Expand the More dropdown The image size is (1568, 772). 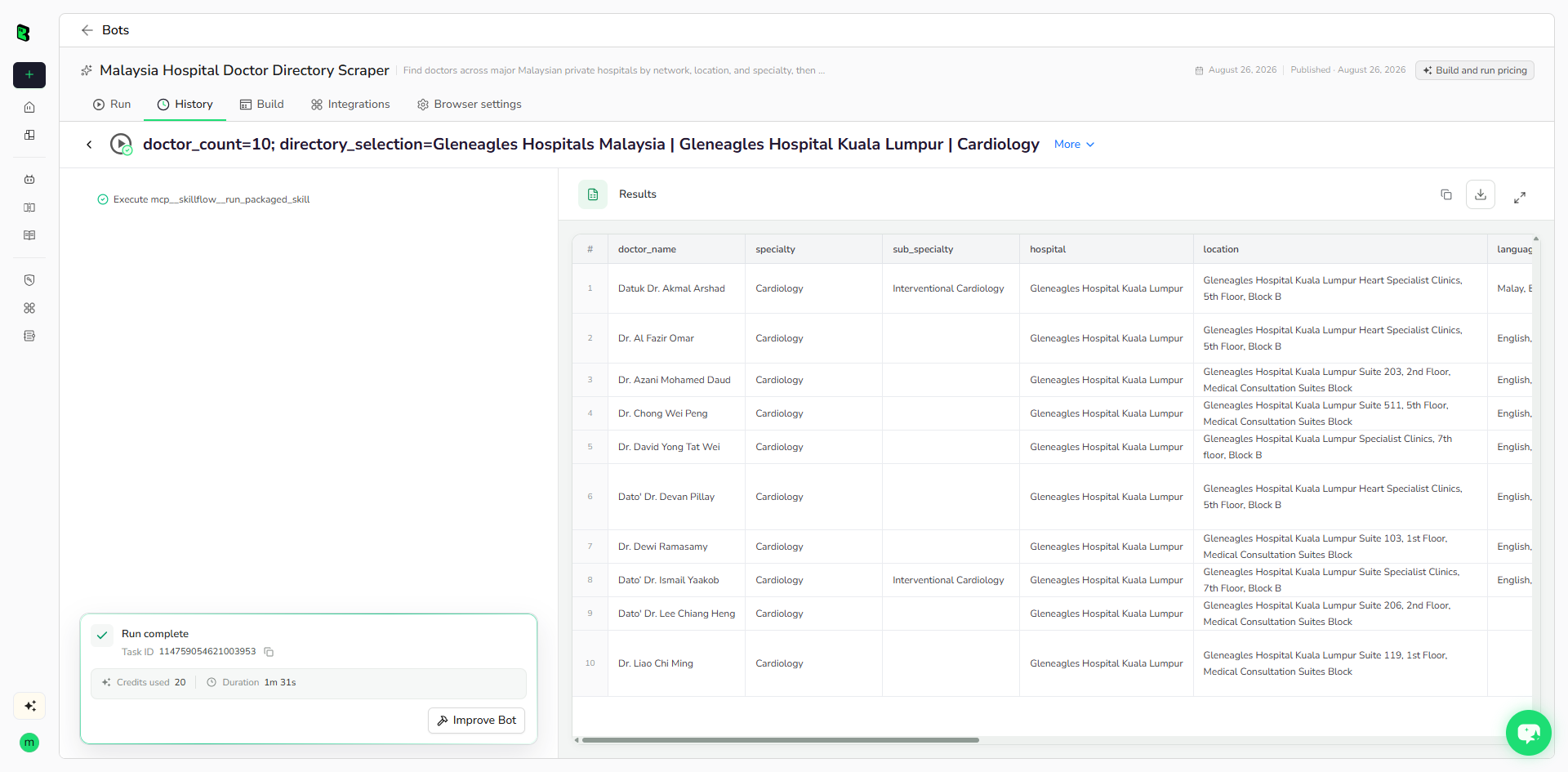(1074, 145)
